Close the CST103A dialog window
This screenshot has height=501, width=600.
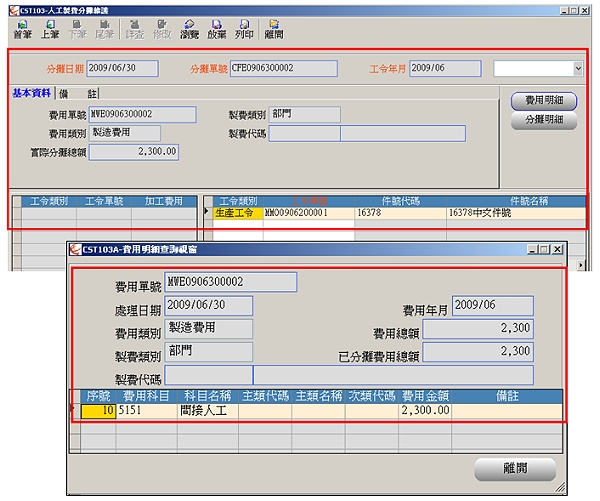[x=558, y=250]
